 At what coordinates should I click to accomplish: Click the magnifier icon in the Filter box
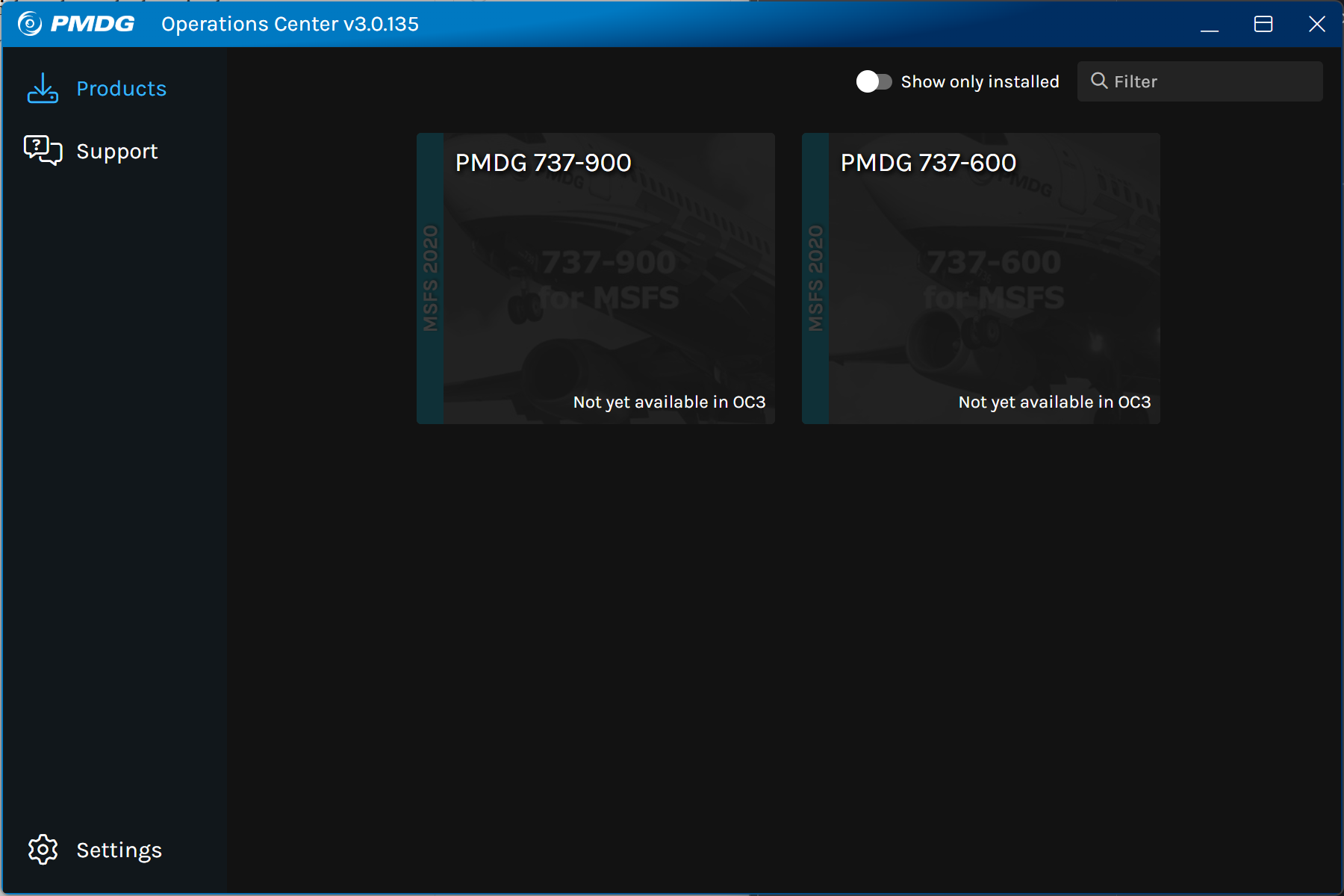tap(1099, 81)
